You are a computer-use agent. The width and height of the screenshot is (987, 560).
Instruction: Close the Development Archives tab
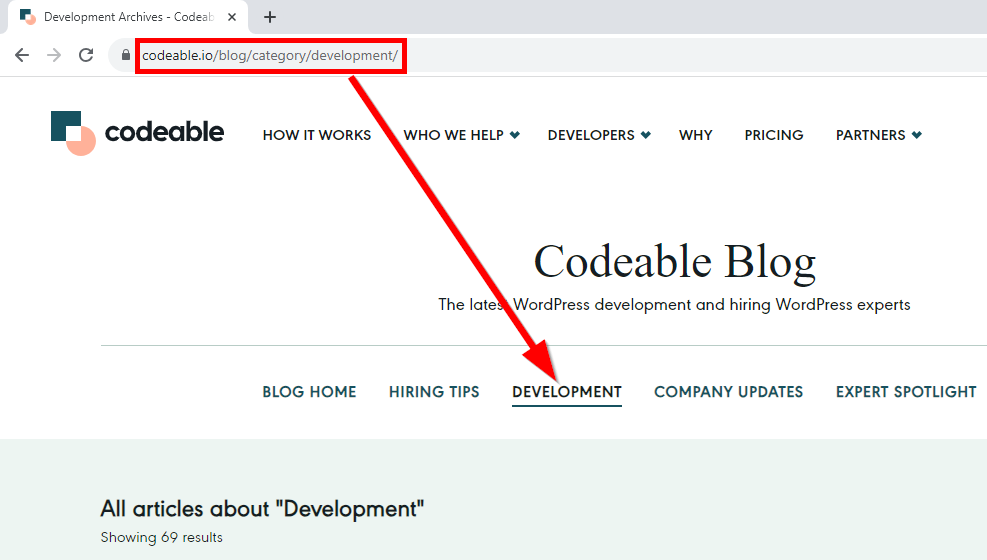[232, 17]
